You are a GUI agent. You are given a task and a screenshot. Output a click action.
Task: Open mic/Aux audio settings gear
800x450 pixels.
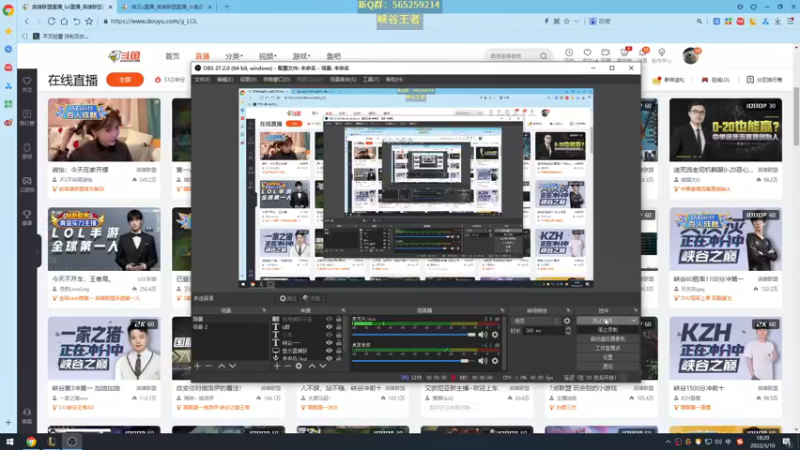(x=494, y=335)
